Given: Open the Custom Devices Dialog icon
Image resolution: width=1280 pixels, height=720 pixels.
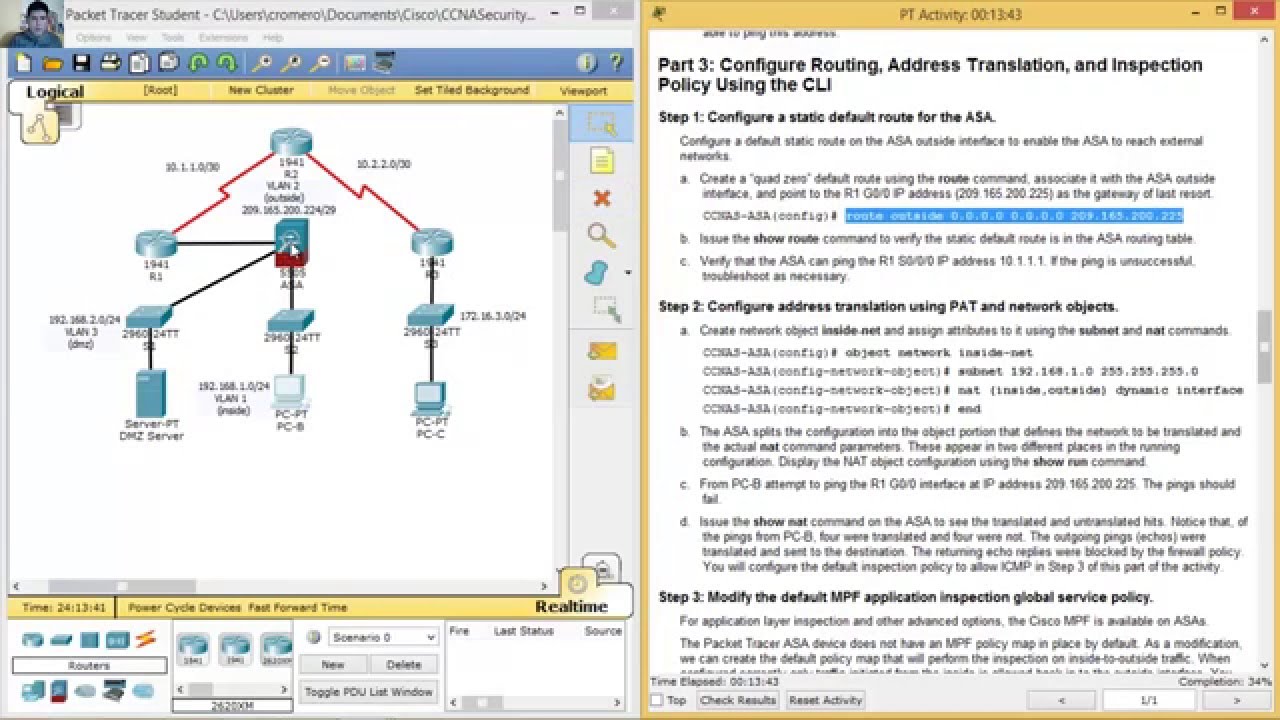Looking at the screenshot, I should coord(384,63).
